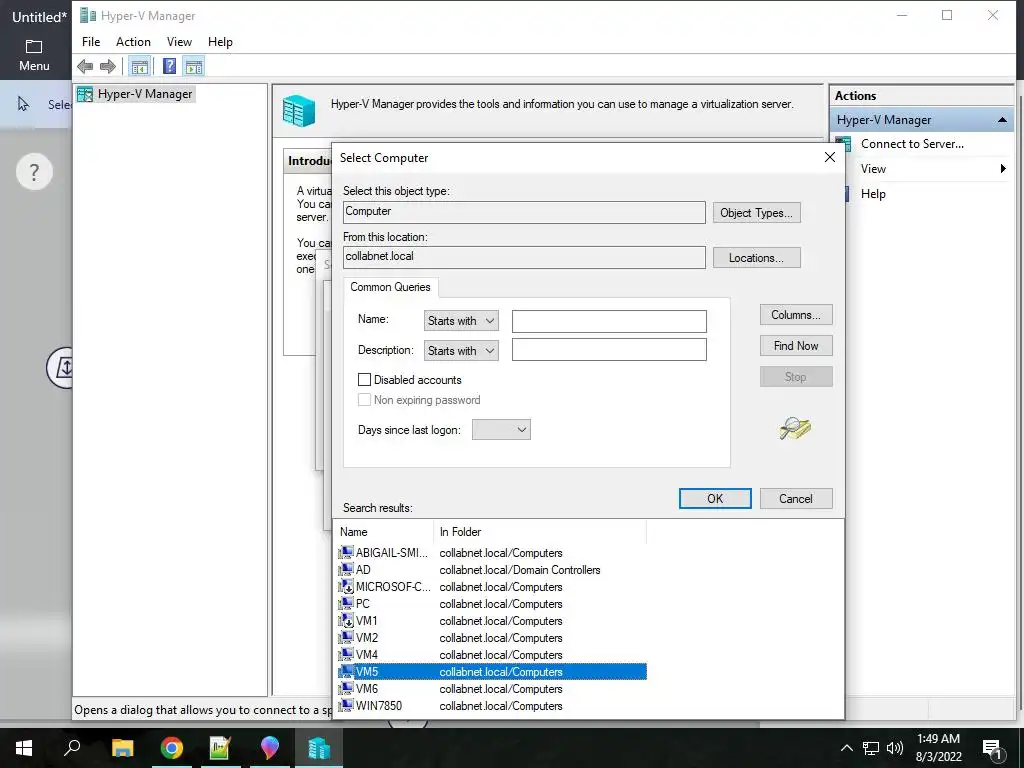Open the View menu in menu bar

click(x=179, y=42)
